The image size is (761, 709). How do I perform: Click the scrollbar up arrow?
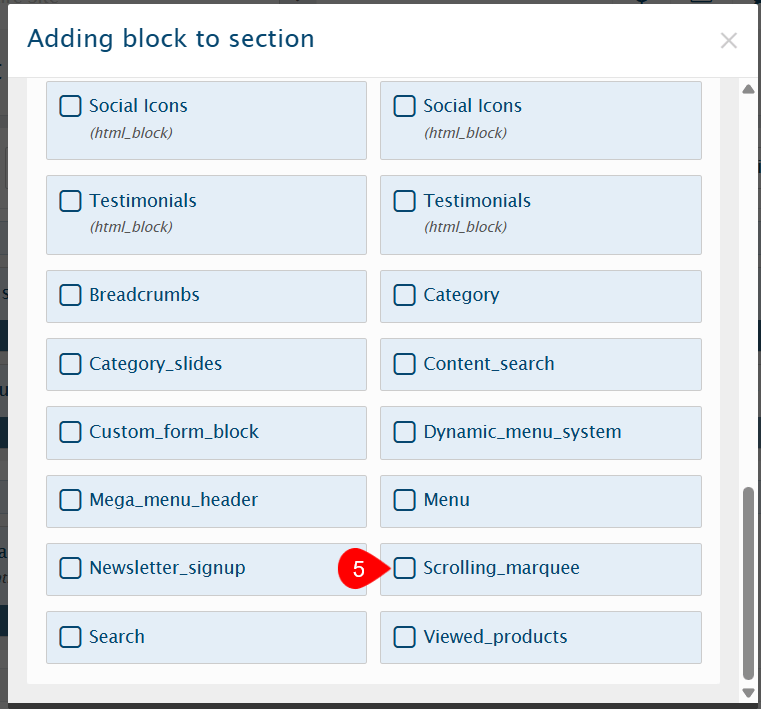coord(748,89)
